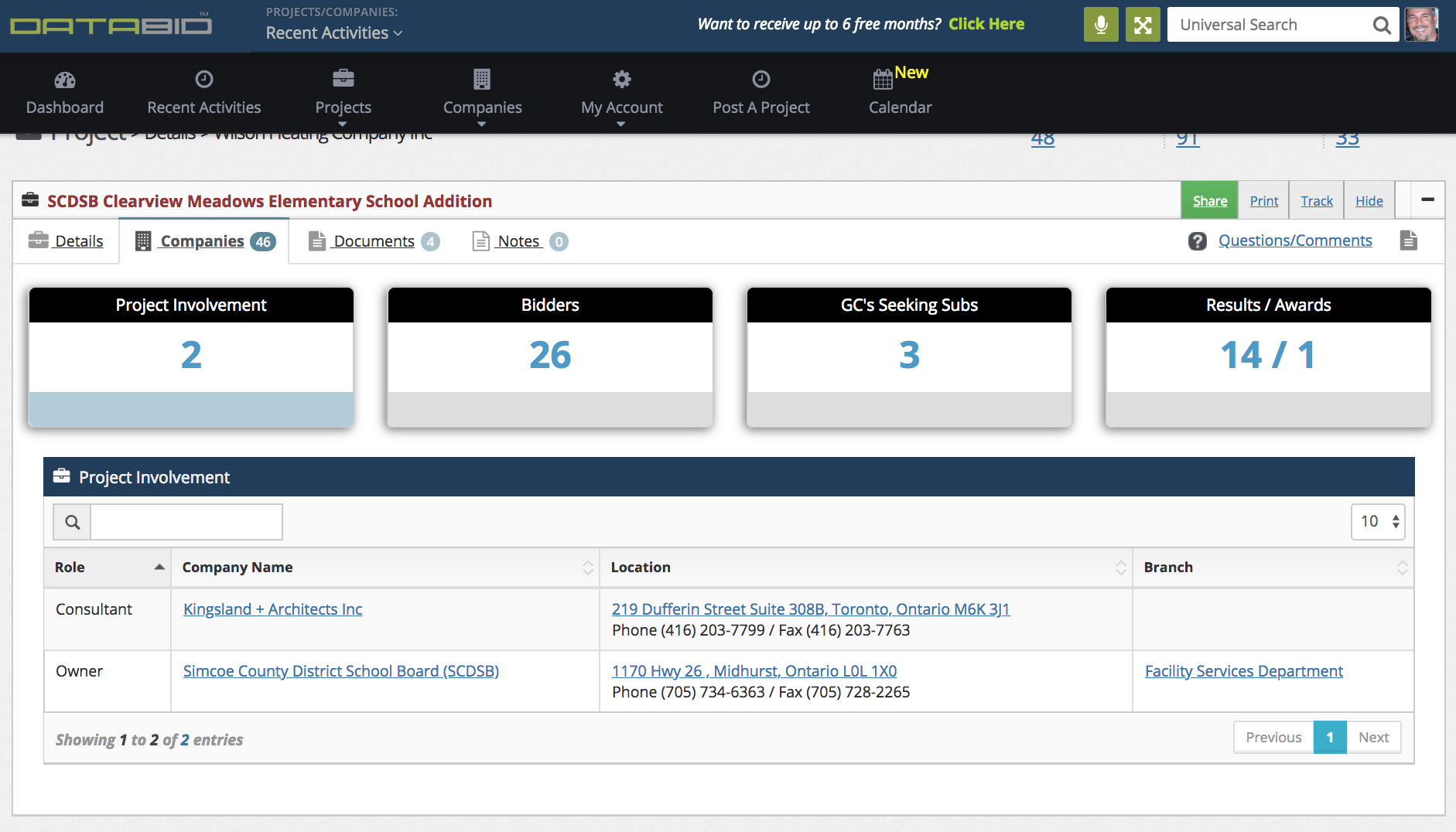
Task: Click the Next pagination button
Action: (1374, 738)
